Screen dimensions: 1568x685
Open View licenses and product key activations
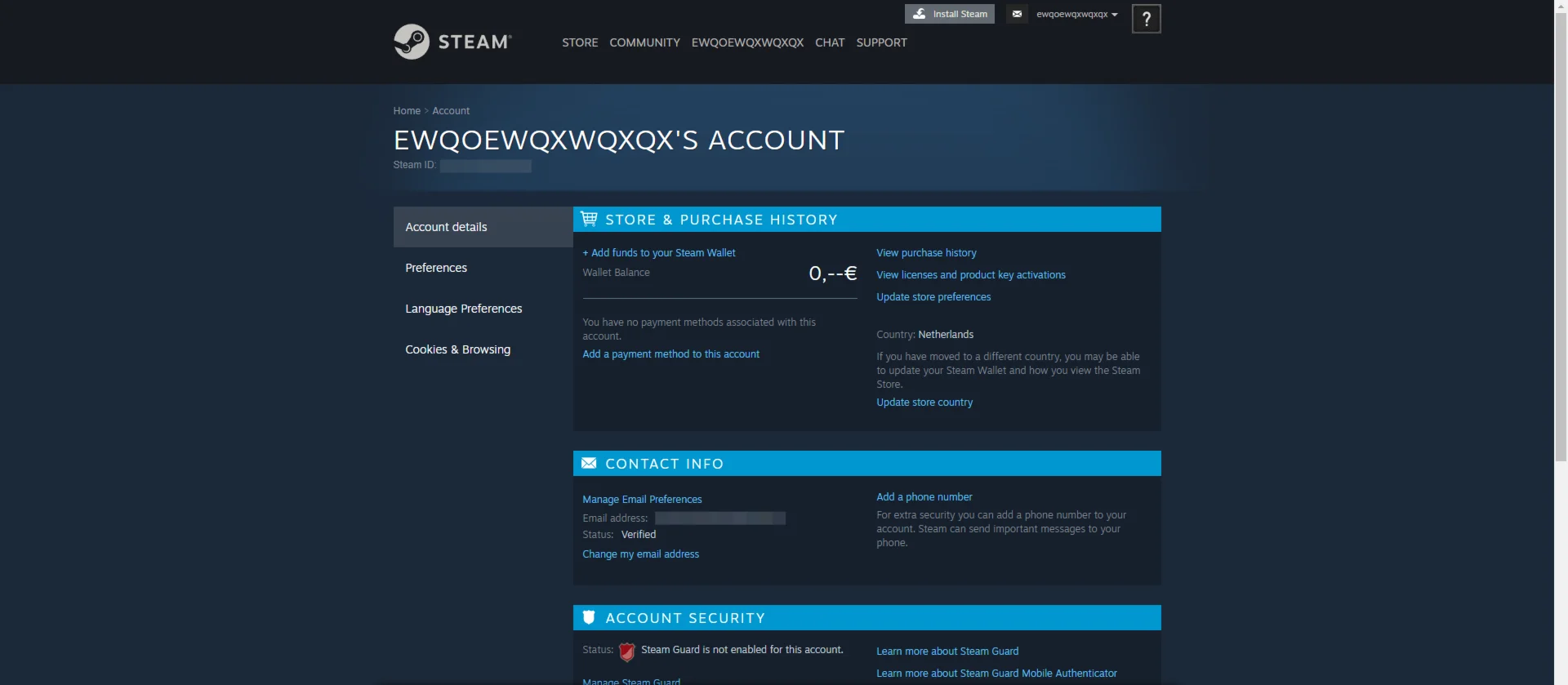(x=971, y=275)
